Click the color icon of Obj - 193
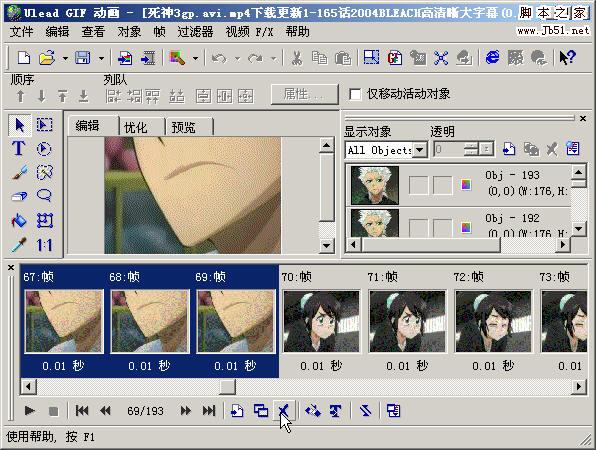 466,185
